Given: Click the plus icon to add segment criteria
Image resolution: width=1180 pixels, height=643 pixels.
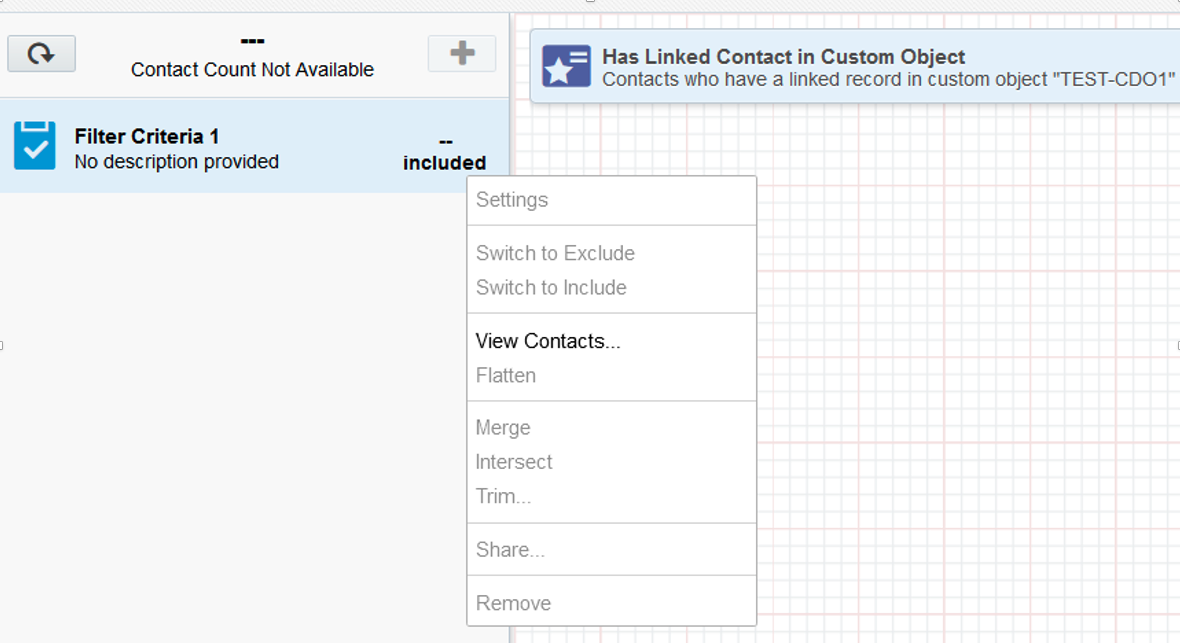Looking at the screenshot, I should tap(461, 53).
